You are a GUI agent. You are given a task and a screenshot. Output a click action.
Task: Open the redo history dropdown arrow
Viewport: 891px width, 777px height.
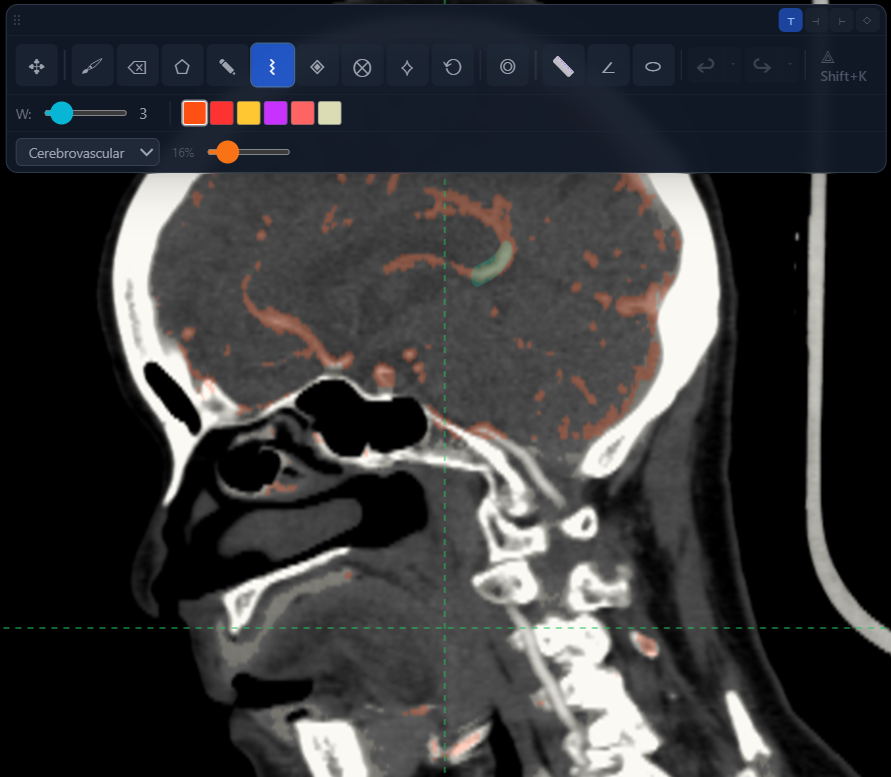point(790,64)
